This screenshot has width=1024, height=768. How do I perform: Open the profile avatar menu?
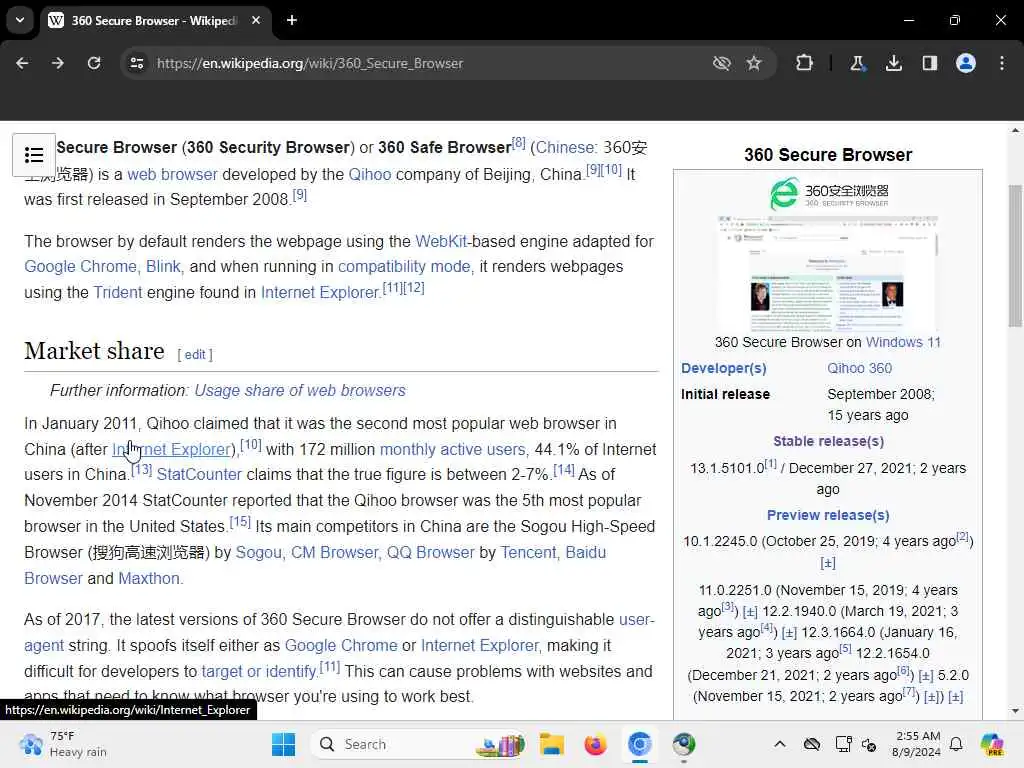966,63
